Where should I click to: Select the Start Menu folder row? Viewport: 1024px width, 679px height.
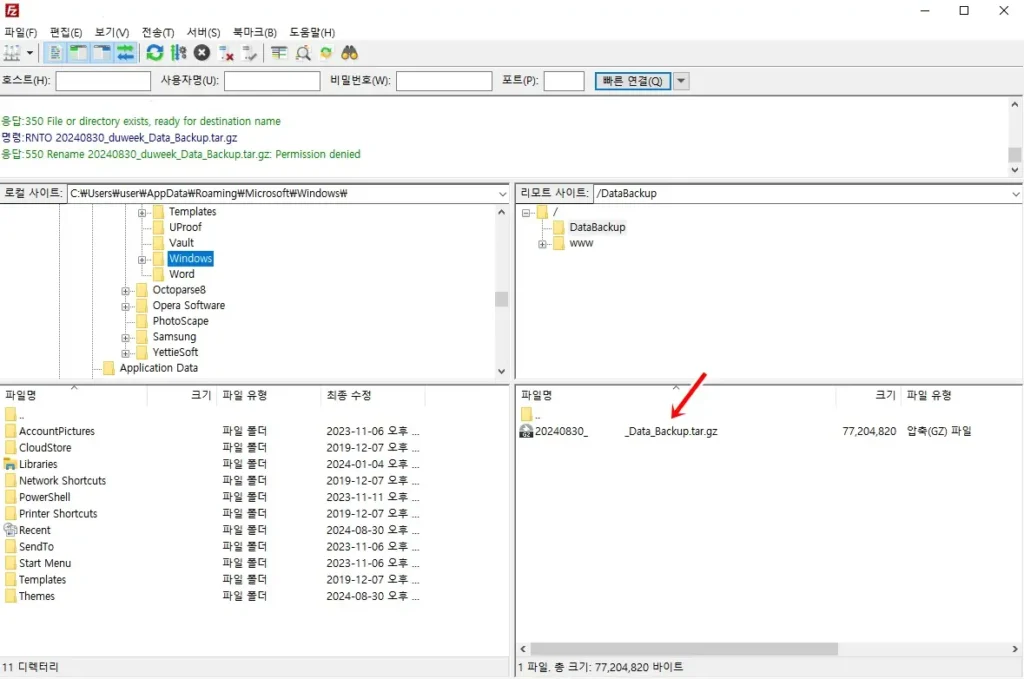click(x=213, y=563)
